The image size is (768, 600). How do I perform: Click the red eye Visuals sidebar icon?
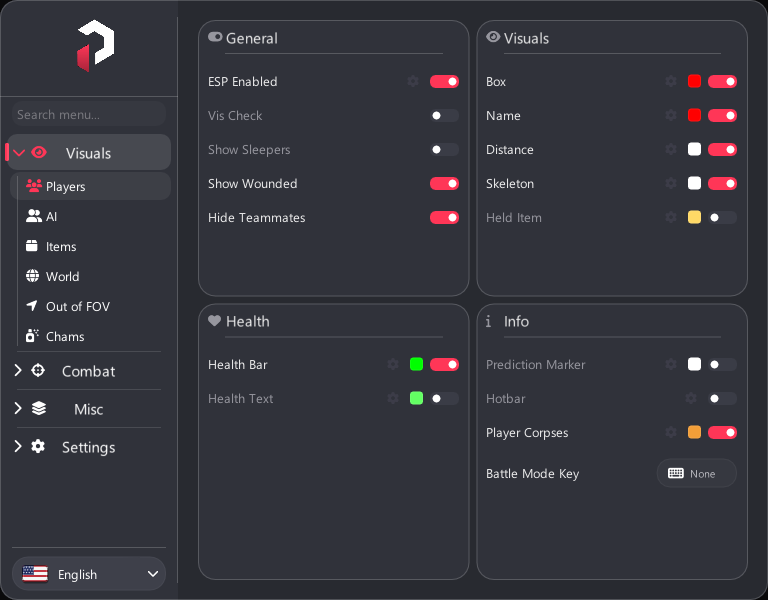click(39, 152)
